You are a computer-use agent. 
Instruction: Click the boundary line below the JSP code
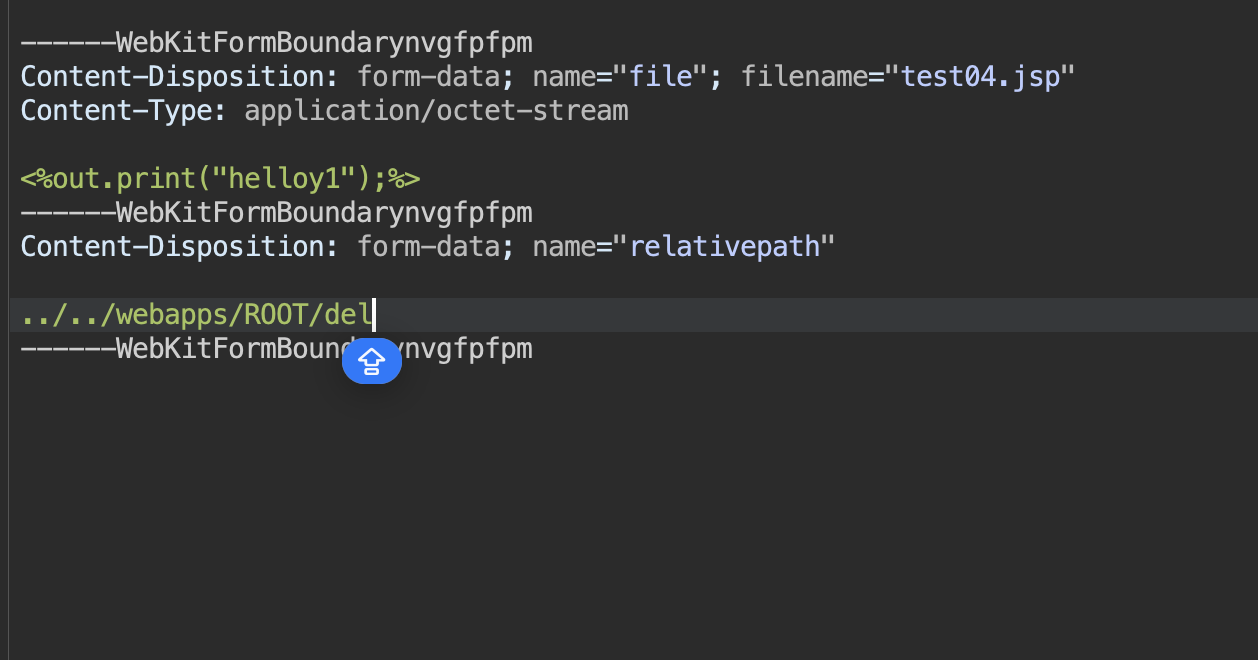pyautogui.click(x=276, y=213)
